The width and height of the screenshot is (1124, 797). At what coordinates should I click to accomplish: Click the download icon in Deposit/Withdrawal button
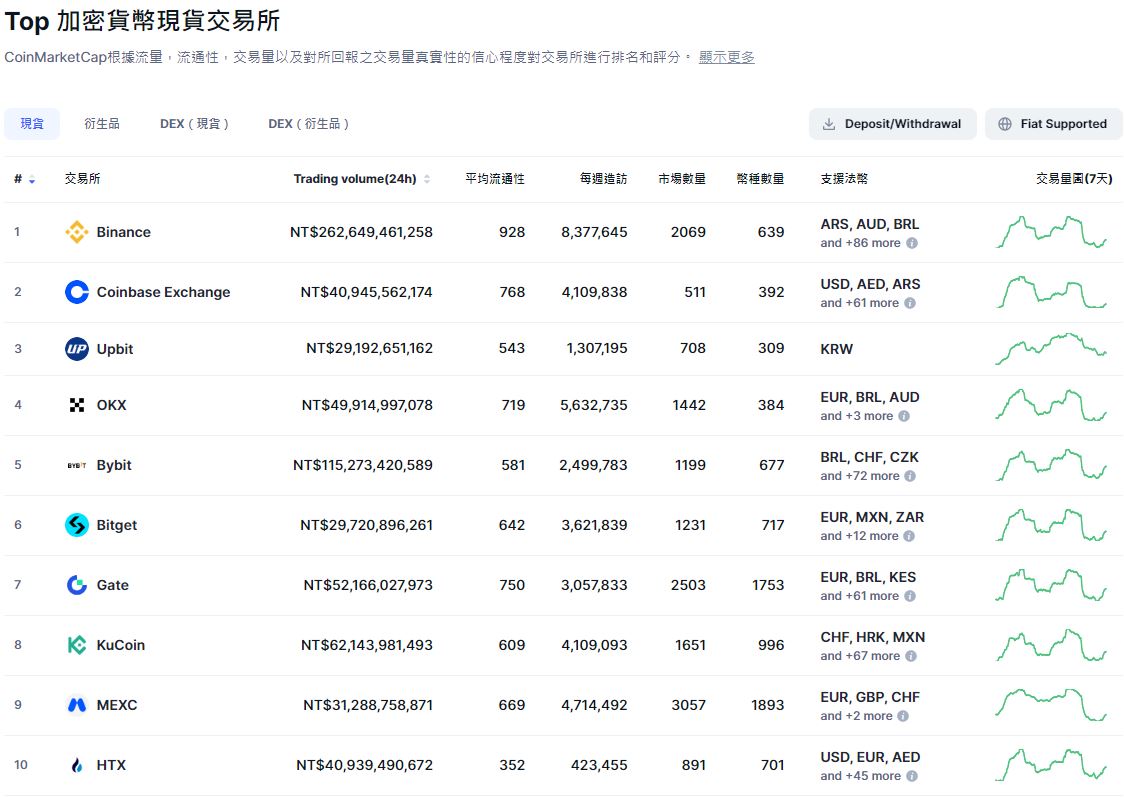pyautogui.click(x=829, y=124)
